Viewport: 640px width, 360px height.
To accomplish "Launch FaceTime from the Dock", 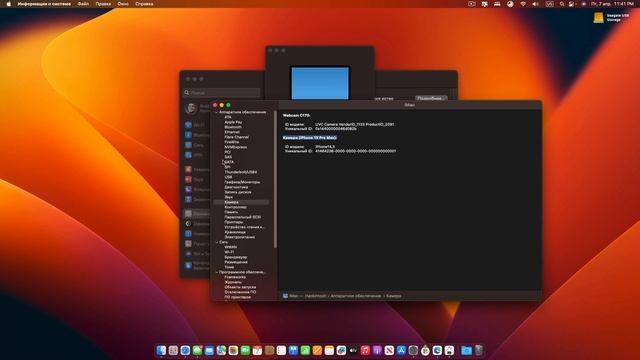I will [x=245, y=350].
